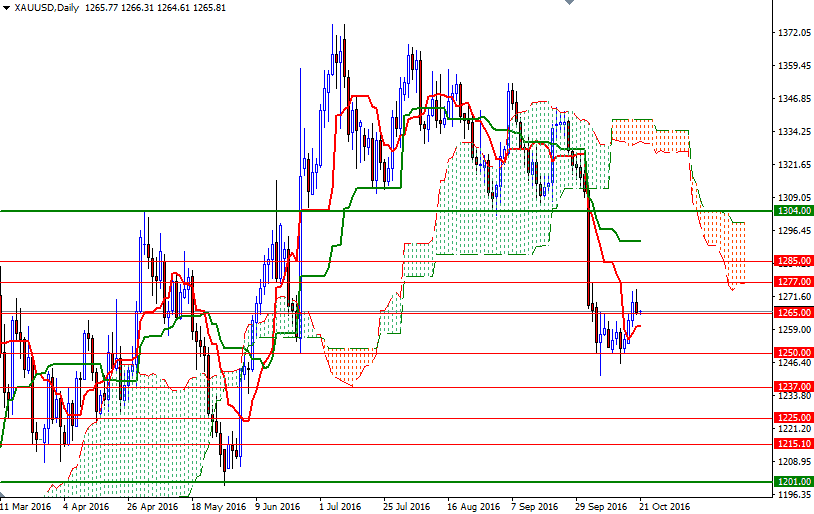Click the 1246.40 price scale value
Image resolution: width=814 pixels, height=514 pixels.
(794, 362)
